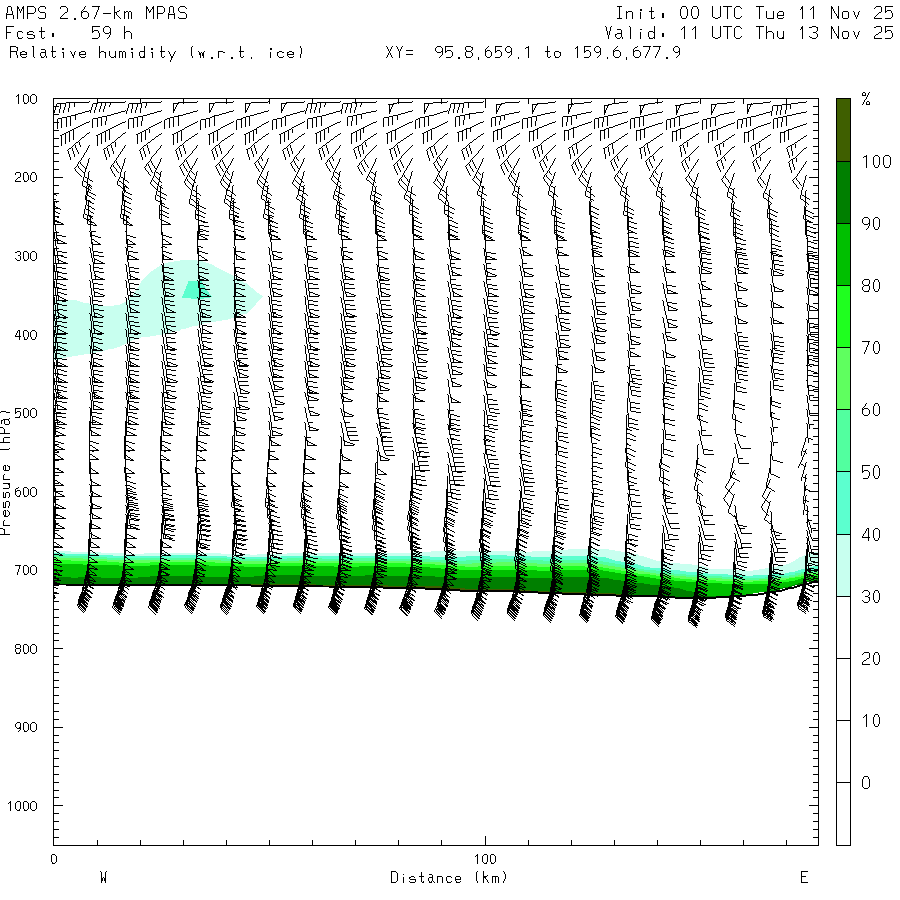Screen dimensions: 900x900
Task: Click the 'Valid: 11 UTC Thu 13 Nov 25' text
Action: [x=748, y=33]
